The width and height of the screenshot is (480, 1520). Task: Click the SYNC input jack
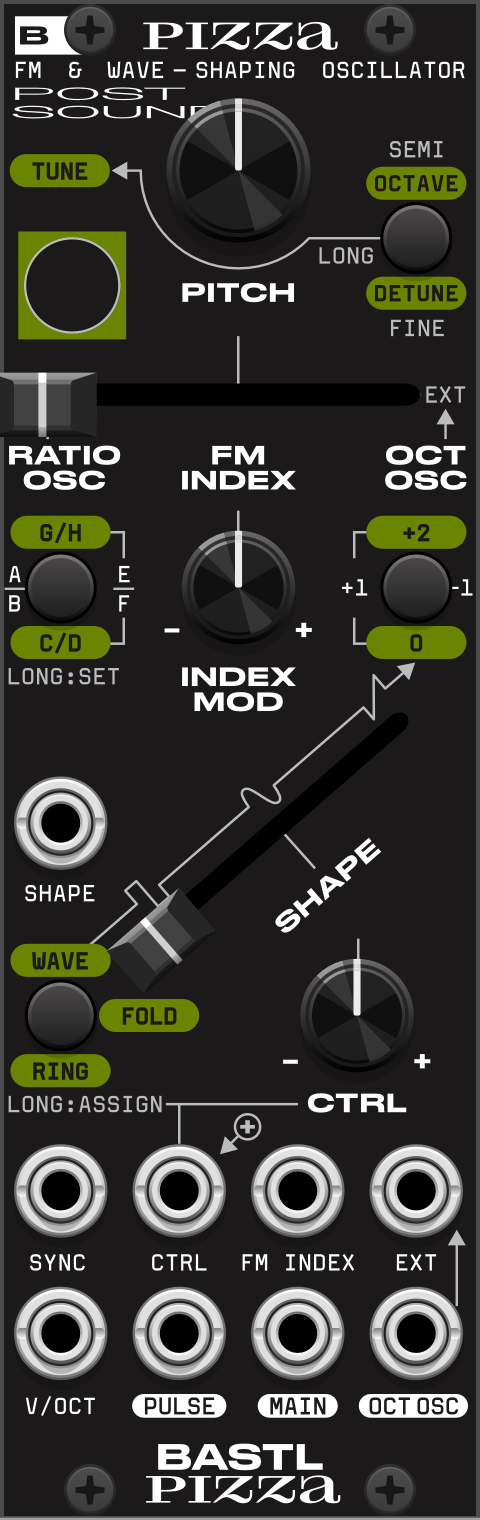click(60, 1191)
